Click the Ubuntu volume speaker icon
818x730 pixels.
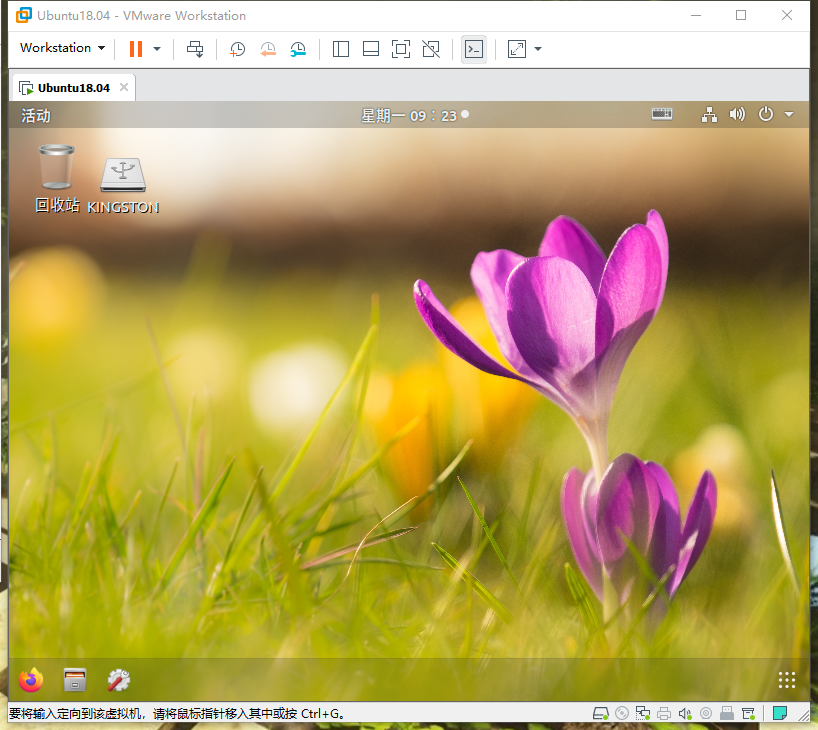point(737,114)
